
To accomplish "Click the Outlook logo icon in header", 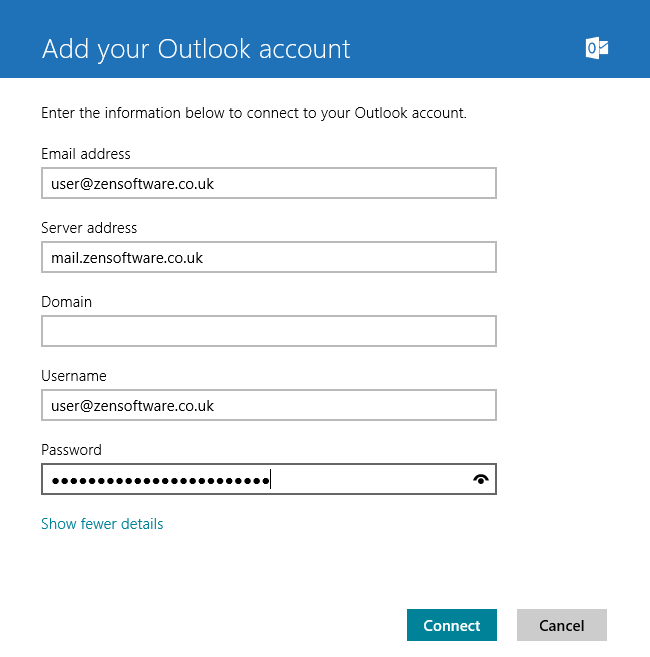I will pos(597,48).
